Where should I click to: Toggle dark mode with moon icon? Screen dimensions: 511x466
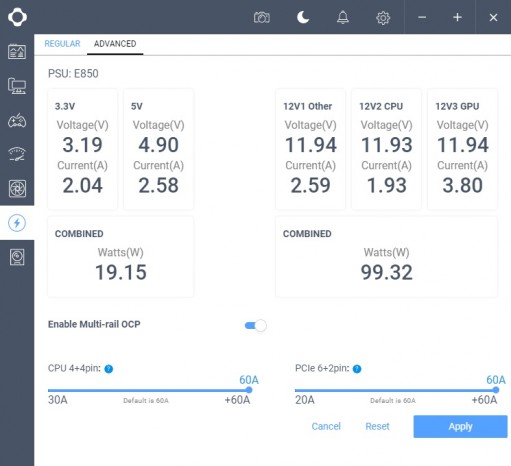click(x=303, y=17)
